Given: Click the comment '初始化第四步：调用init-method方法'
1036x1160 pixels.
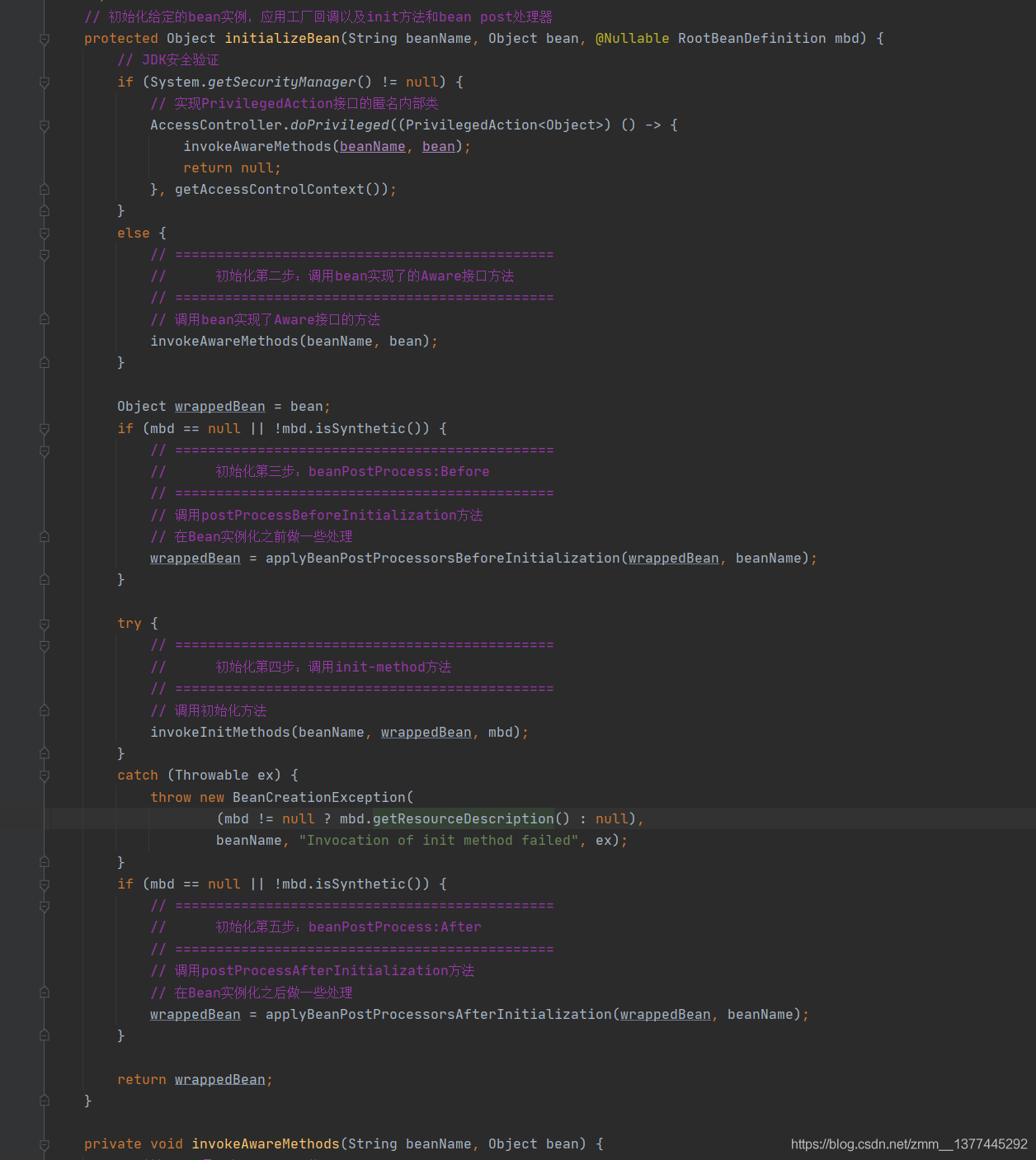Looking at the screenshot, I should (x=333, y=667).
